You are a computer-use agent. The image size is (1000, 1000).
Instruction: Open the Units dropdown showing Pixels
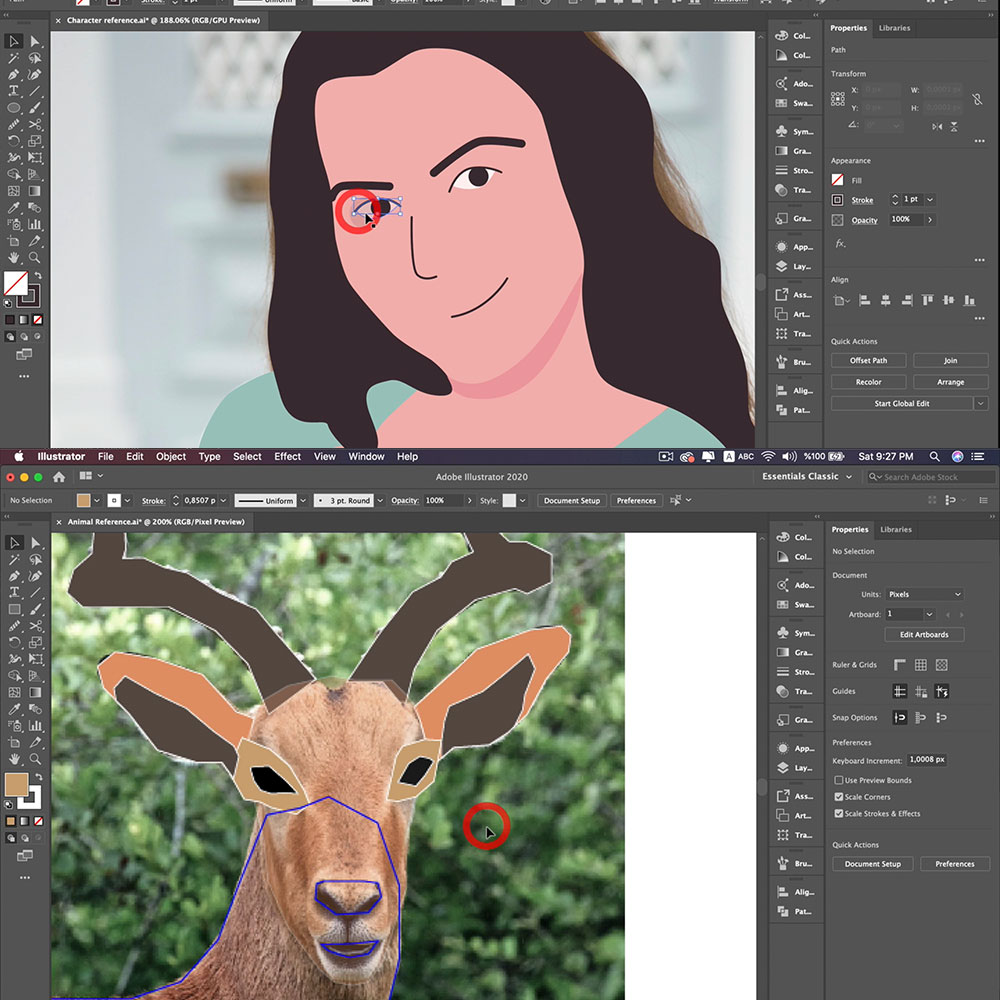[924, 594]
